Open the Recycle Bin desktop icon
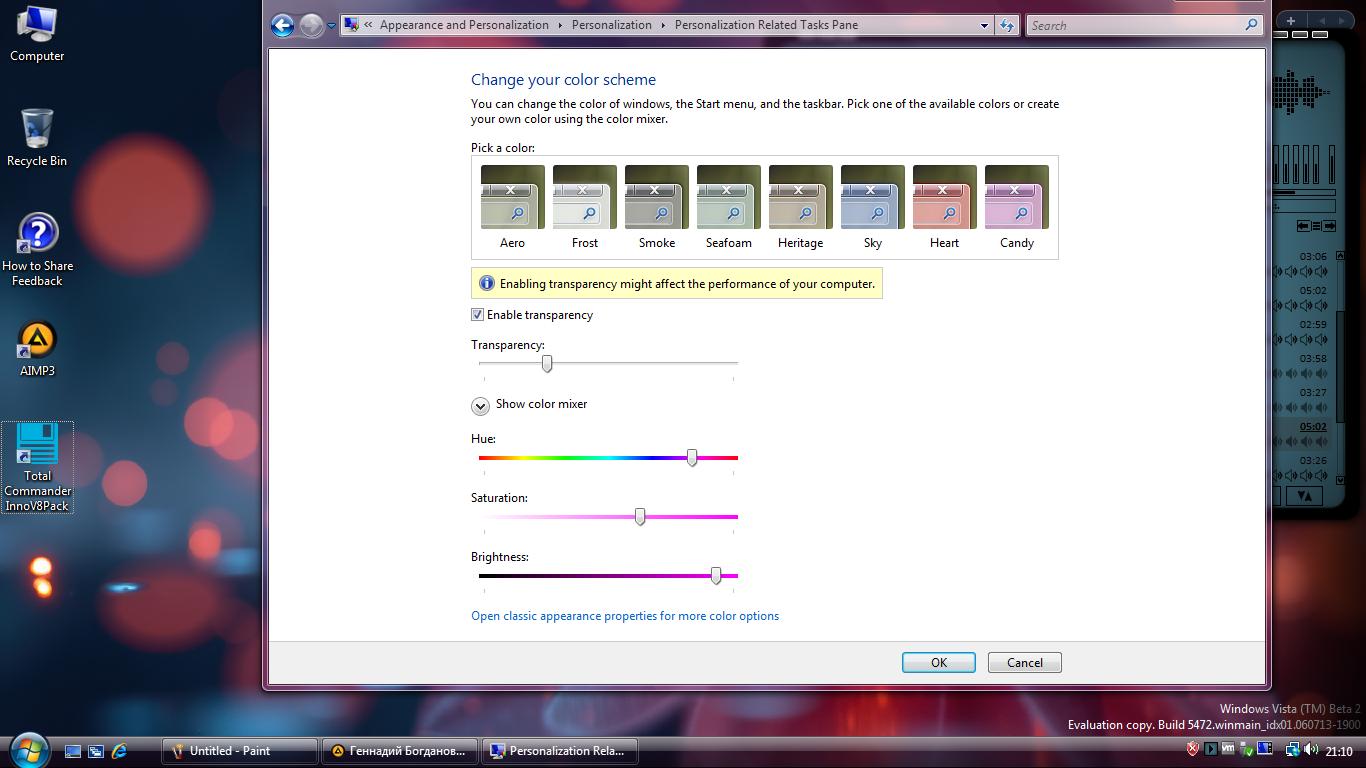Screen dimensions: 1366x768 click(37, 138)
